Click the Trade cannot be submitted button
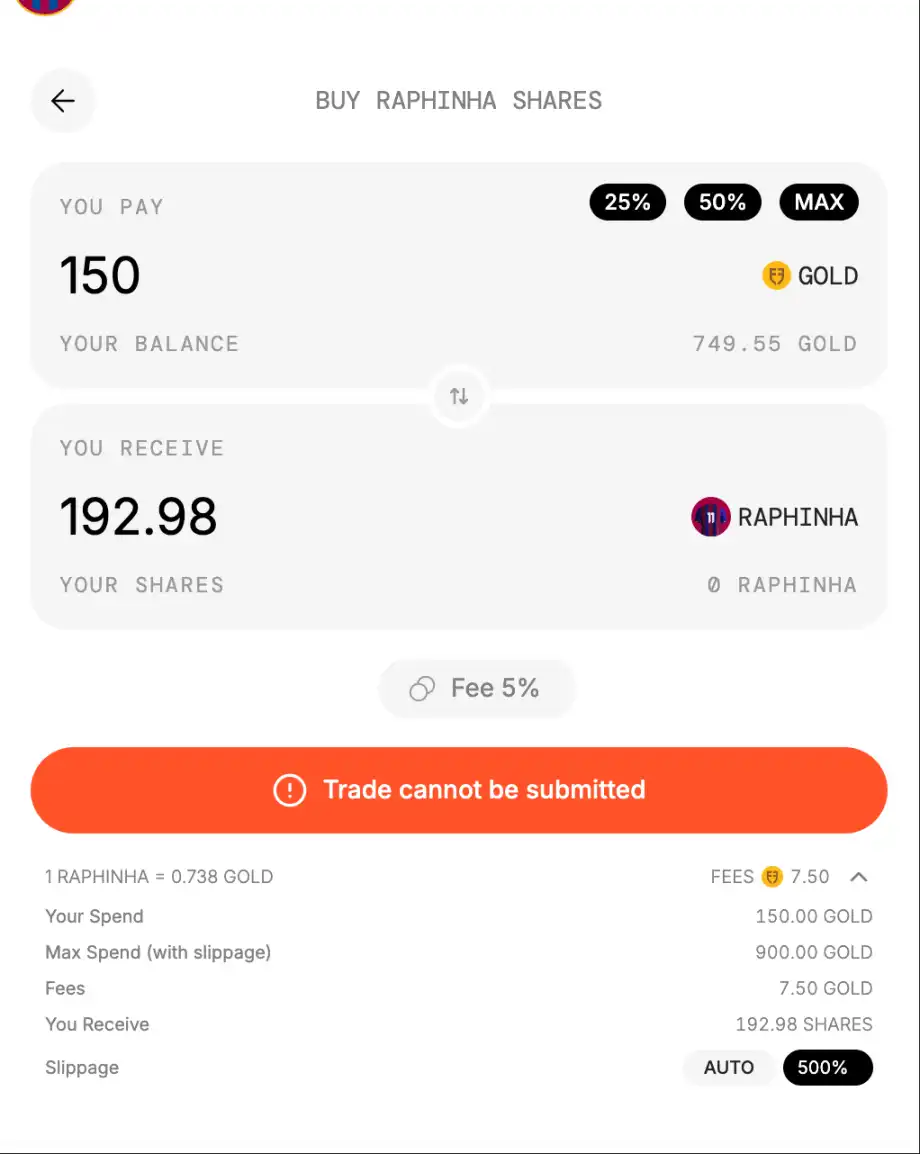Screen dimensions: 920x1154 point(459,790)
